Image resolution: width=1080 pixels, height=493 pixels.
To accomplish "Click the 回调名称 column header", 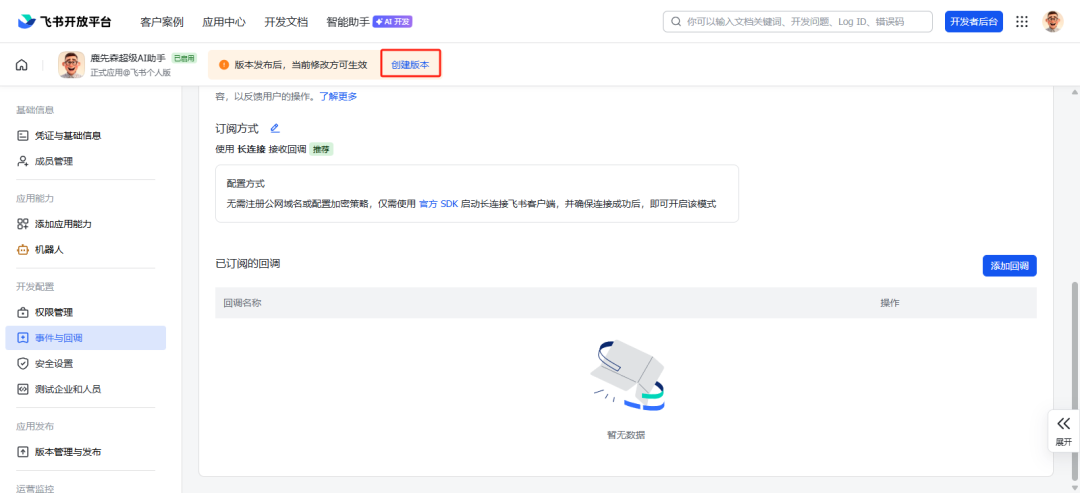I will (242, 303).
